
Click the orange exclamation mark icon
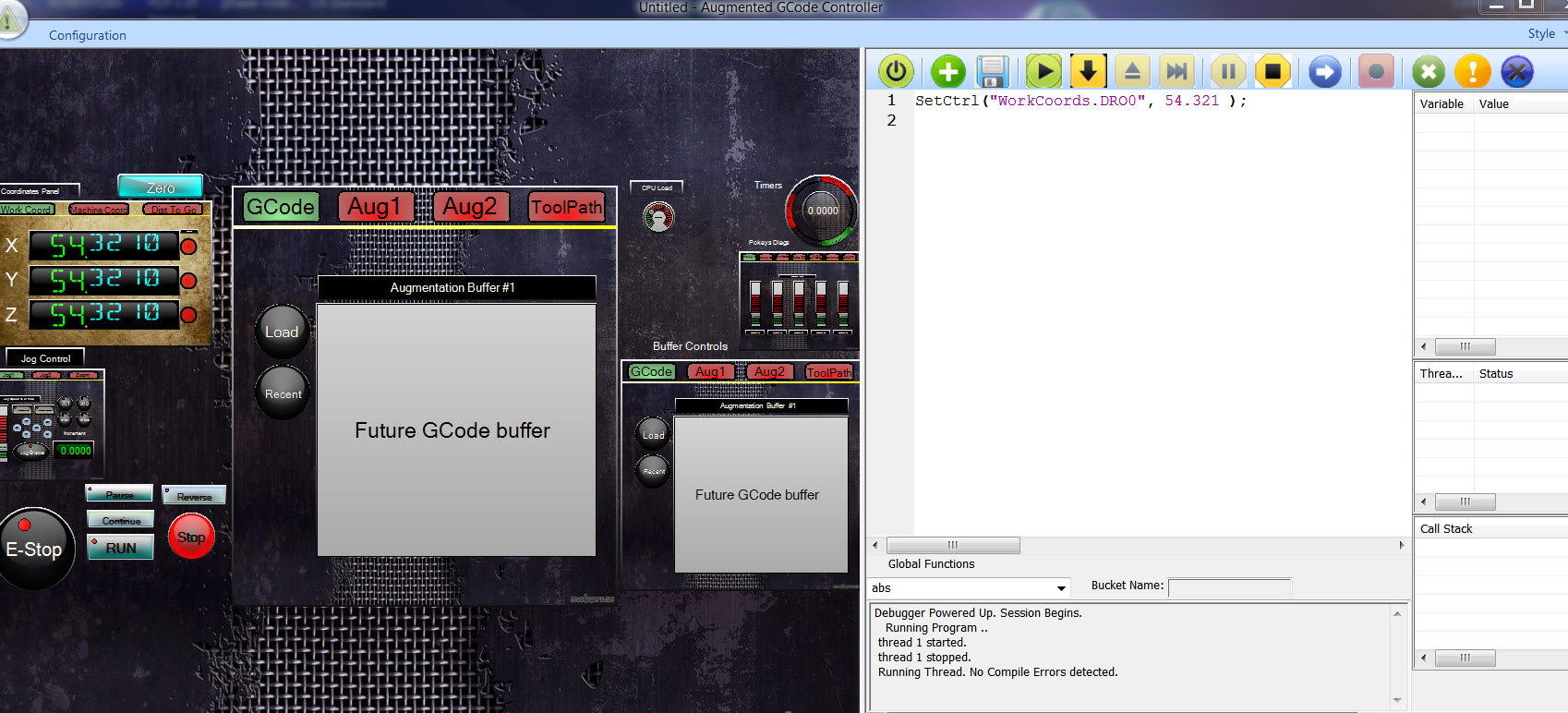(1472, 71)
